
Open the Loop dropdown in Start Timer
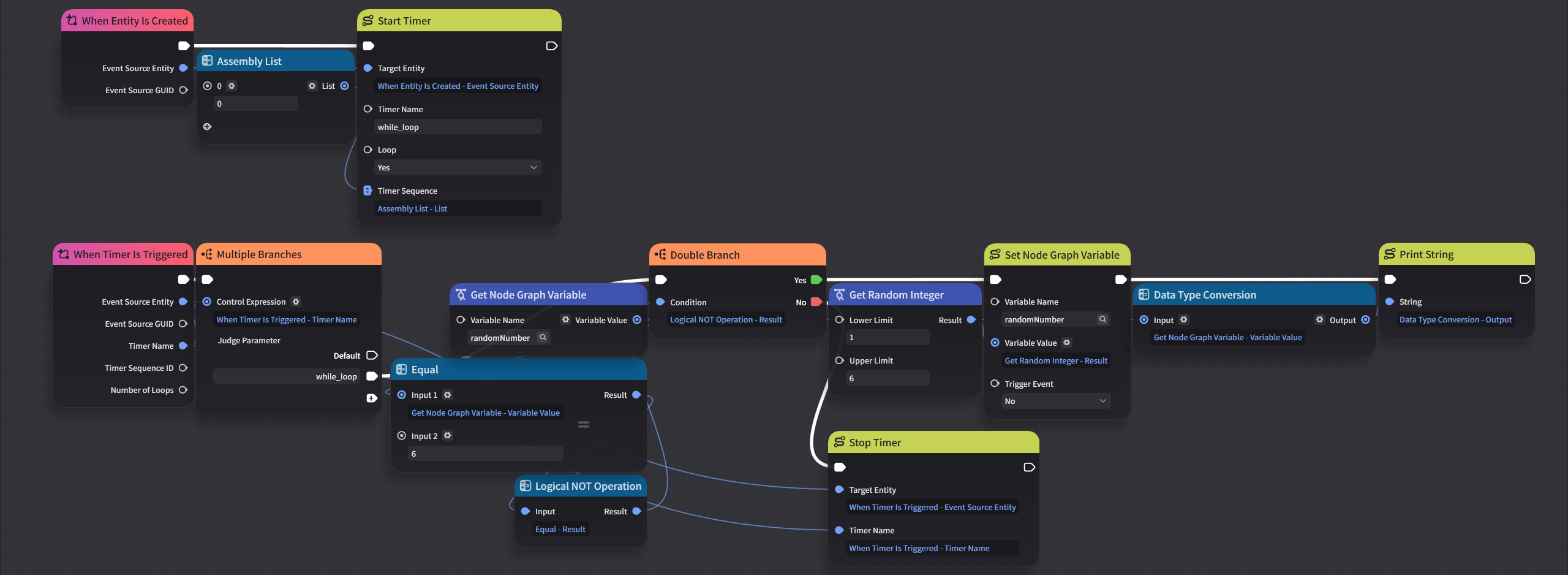(x=458, y=167)
